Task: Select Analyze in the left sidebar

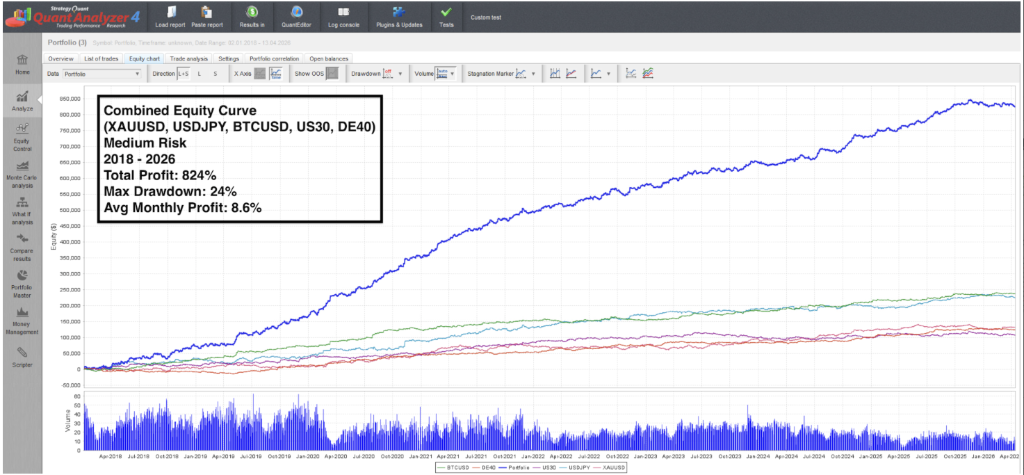Action: click(x=22, y=101)
